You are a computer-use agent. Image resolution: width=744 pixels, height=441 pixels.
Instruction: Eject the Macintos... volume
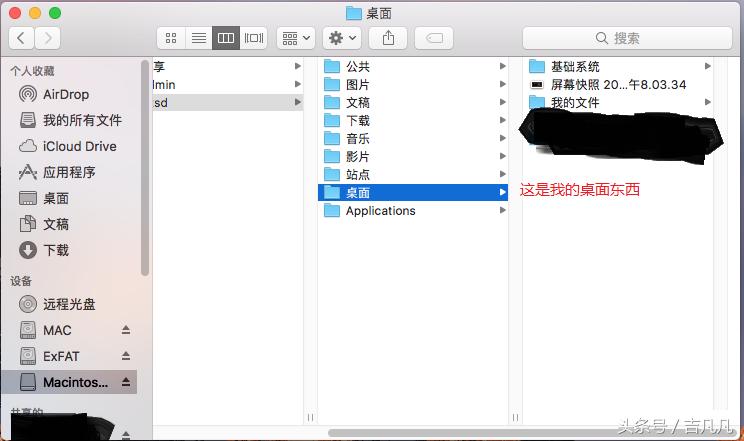click(126, 381)
